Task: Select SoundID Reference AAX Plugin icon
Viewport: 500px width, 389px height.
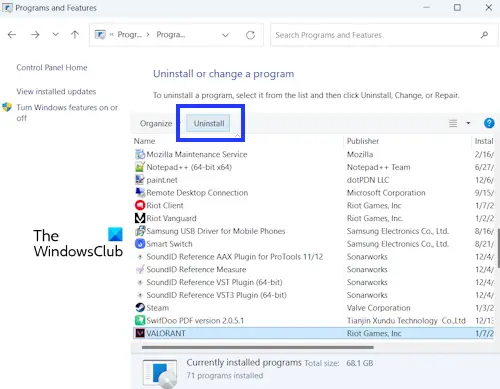Action: [140, 257]
